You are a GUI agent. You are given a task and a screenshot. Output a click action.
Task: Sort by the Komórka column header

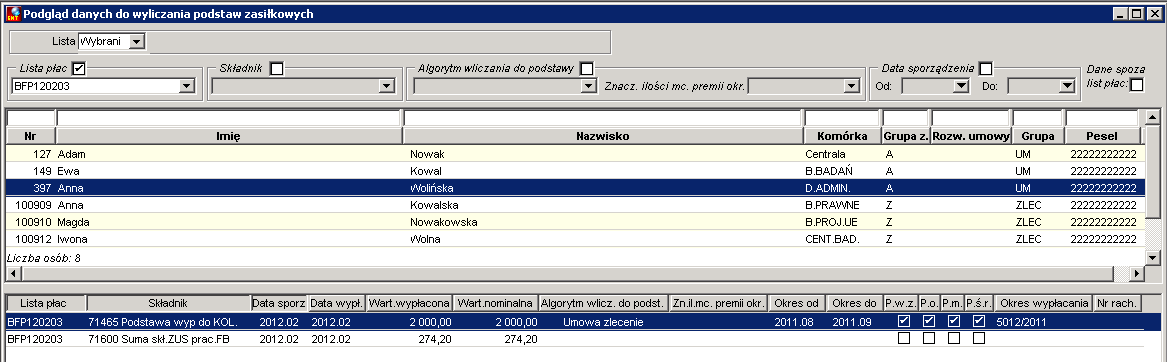click(843, 136)
